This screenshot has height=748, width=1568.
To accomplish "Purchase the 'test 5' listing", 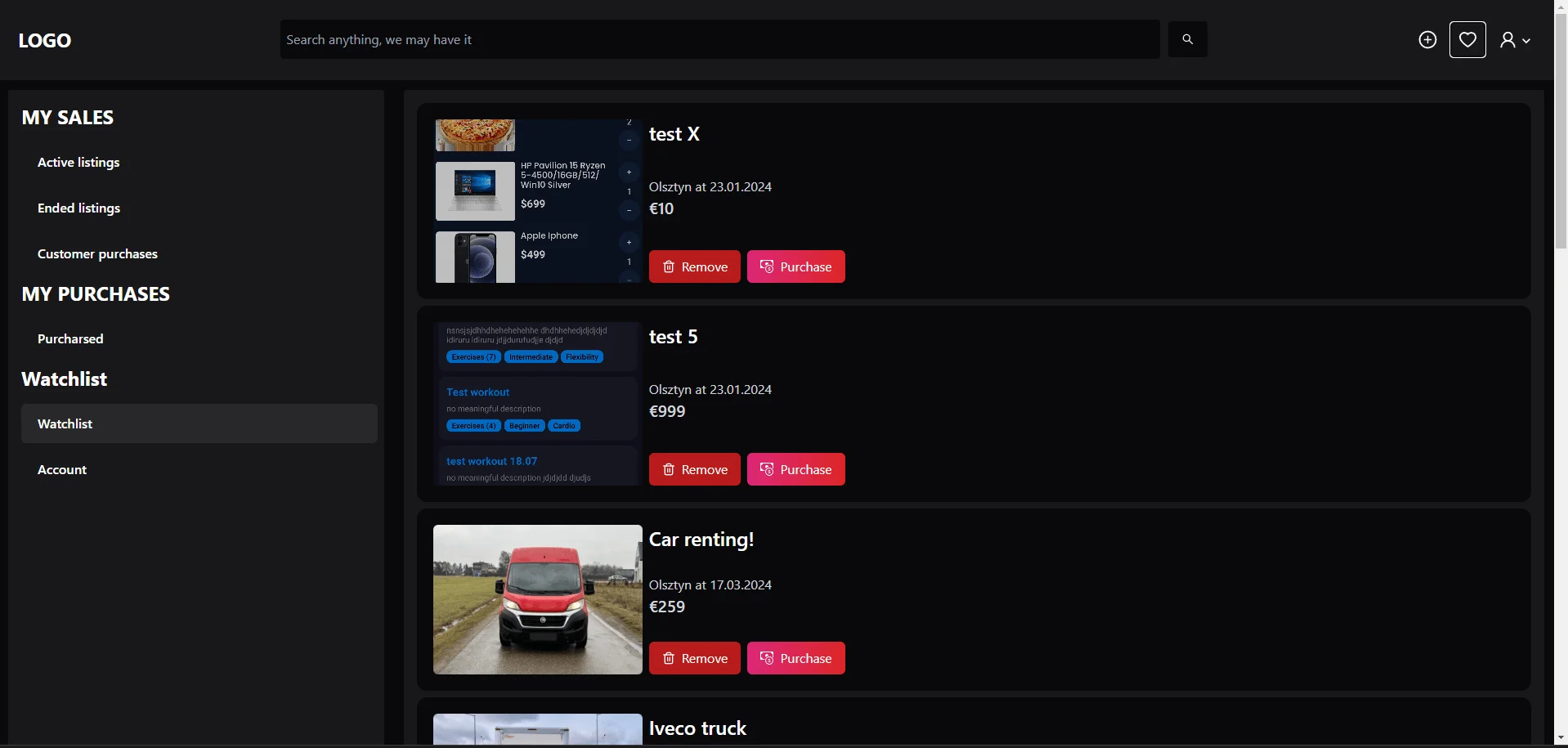I will (x=795, y=469).
